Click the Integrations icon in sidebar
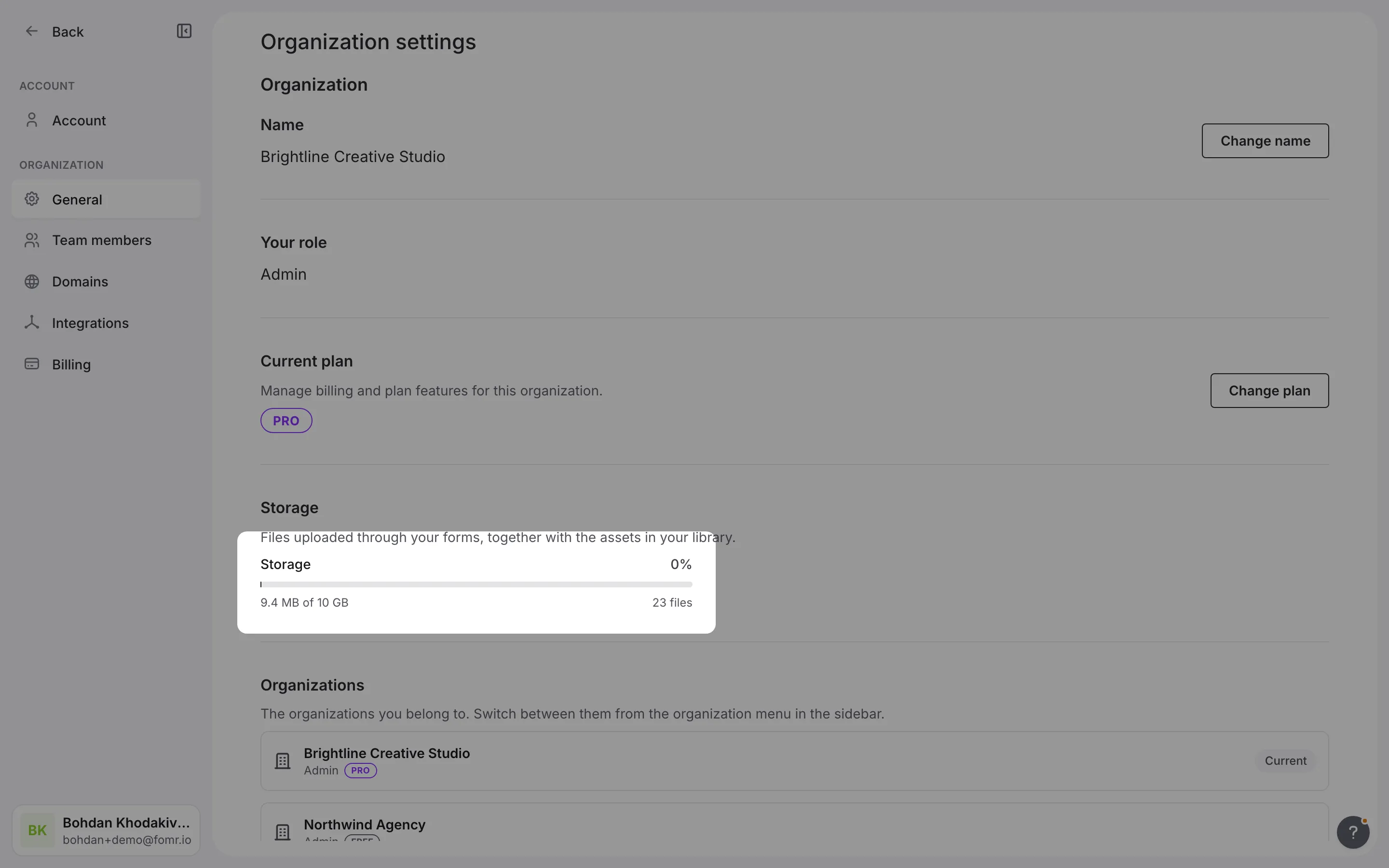This screenshot has width=1389, height=868. click(31, 323)
